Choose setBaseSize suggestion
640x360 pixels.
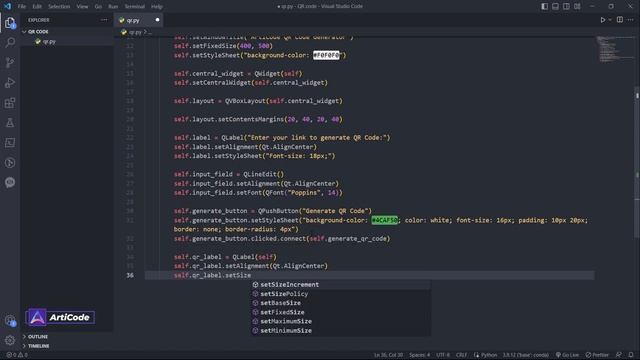340,303
